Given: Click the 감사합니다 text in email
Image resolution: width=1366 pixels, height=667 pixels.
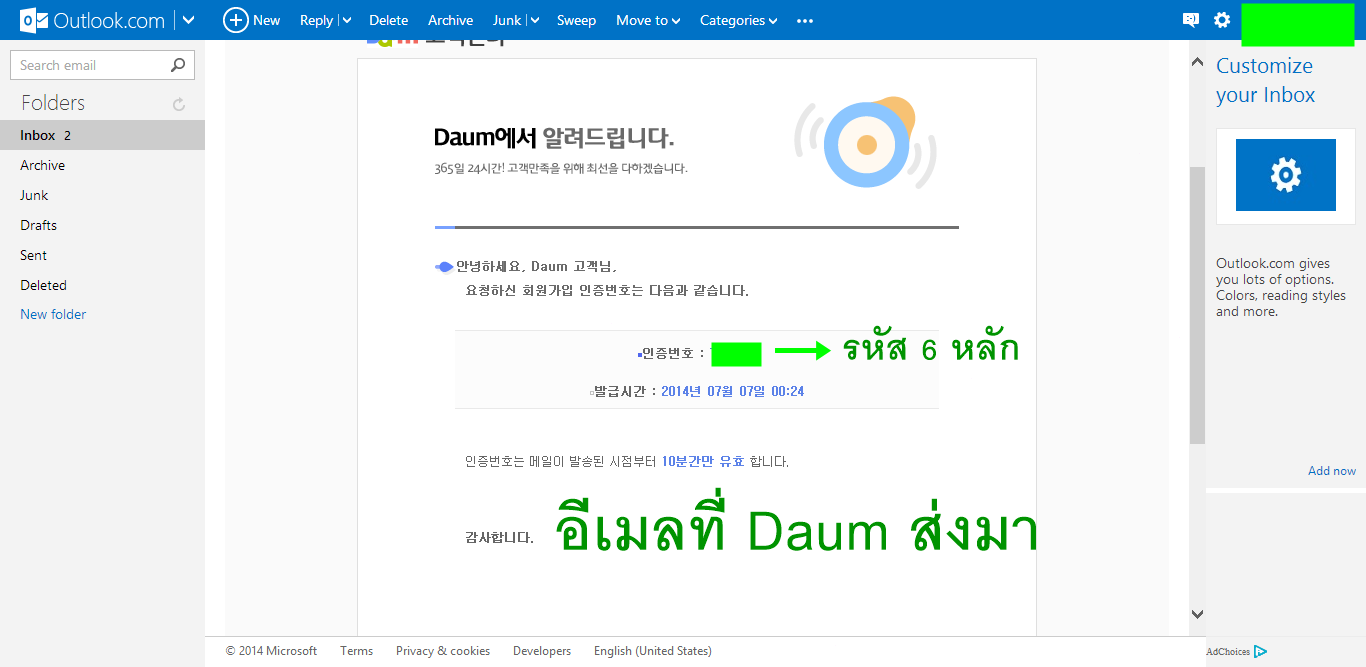Looking at the screenshot, I should click(x=499, y=538).
